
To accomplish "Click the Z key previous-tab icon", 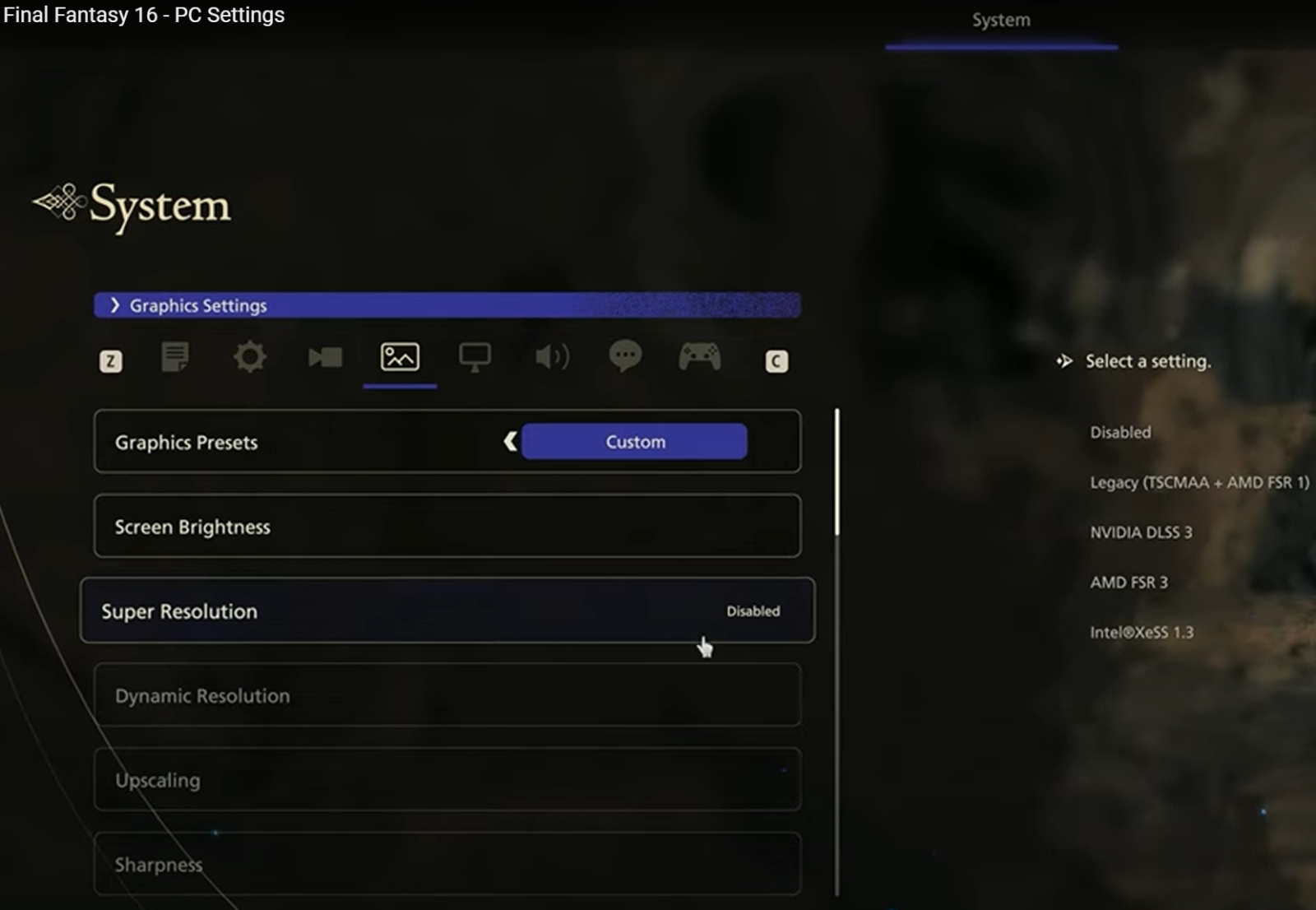I will (111, 361).
